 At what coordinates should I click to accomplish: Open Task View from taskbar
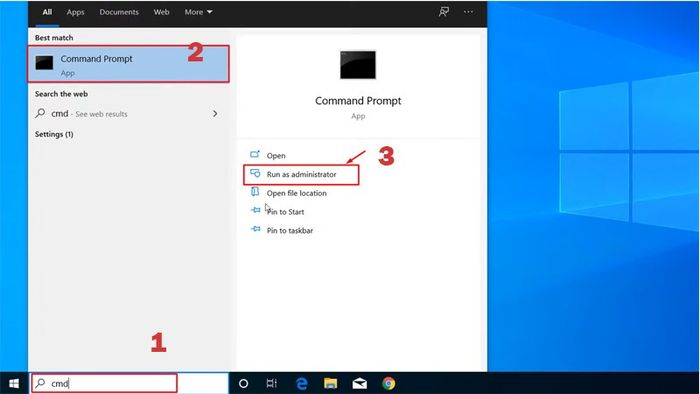271,383
